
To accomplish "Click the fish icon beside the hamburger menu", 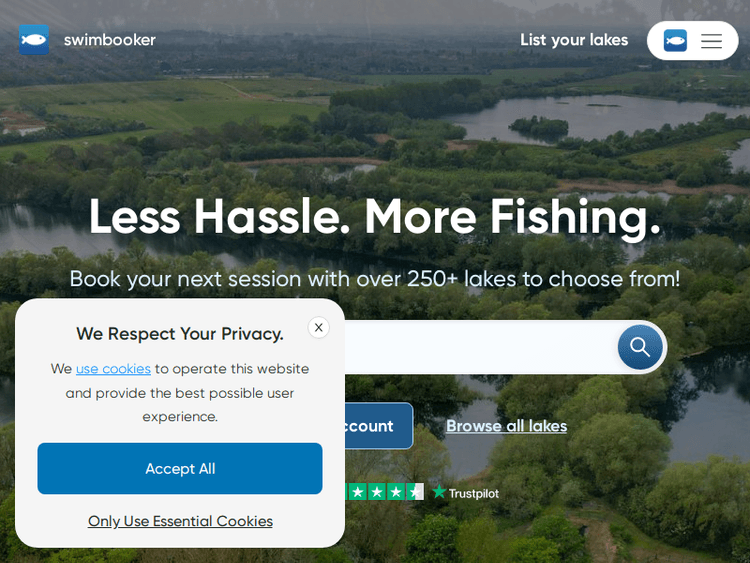I will (x=675, y=41).
